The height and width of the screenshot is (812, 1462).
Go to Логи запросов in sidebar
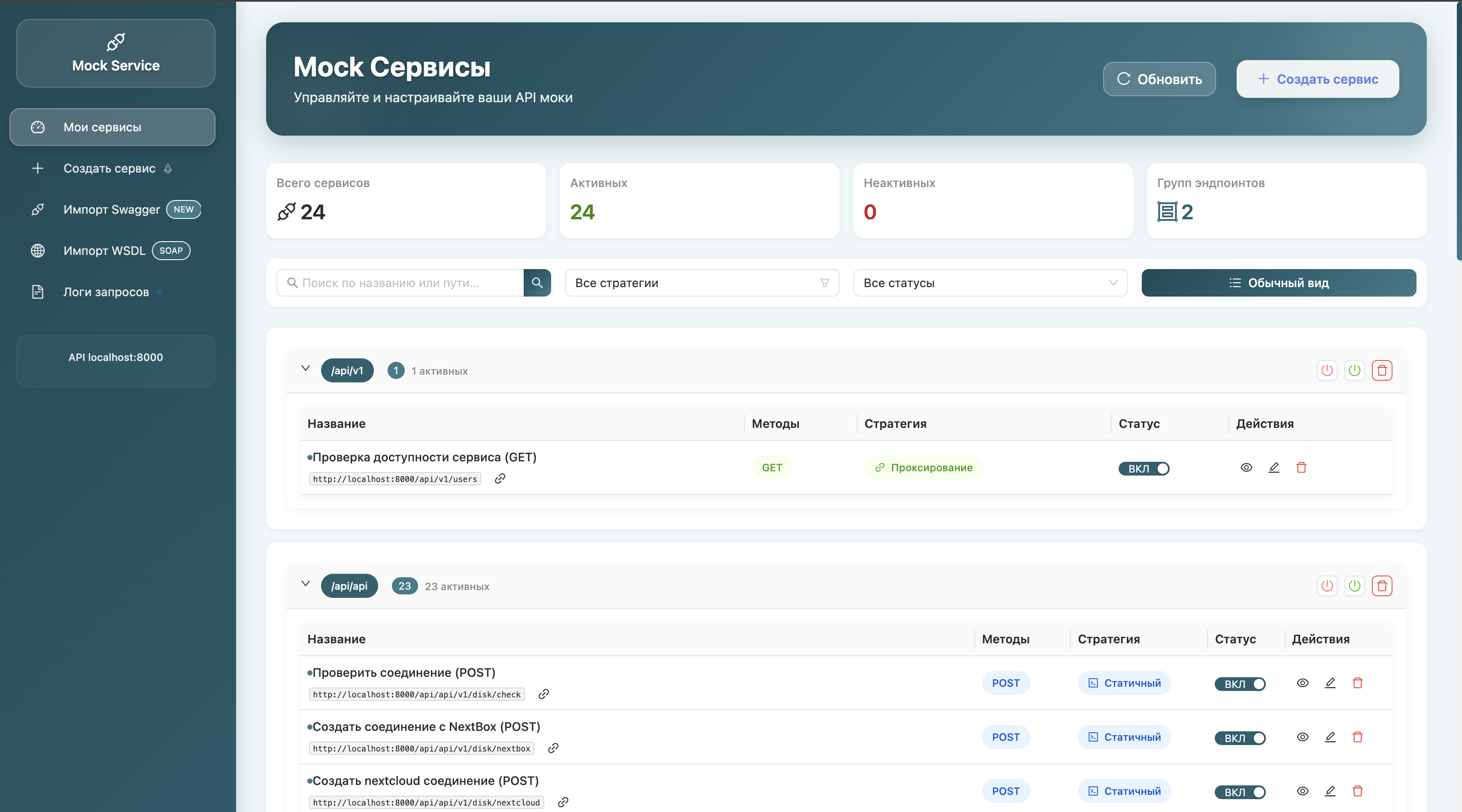tap(106, 292)
